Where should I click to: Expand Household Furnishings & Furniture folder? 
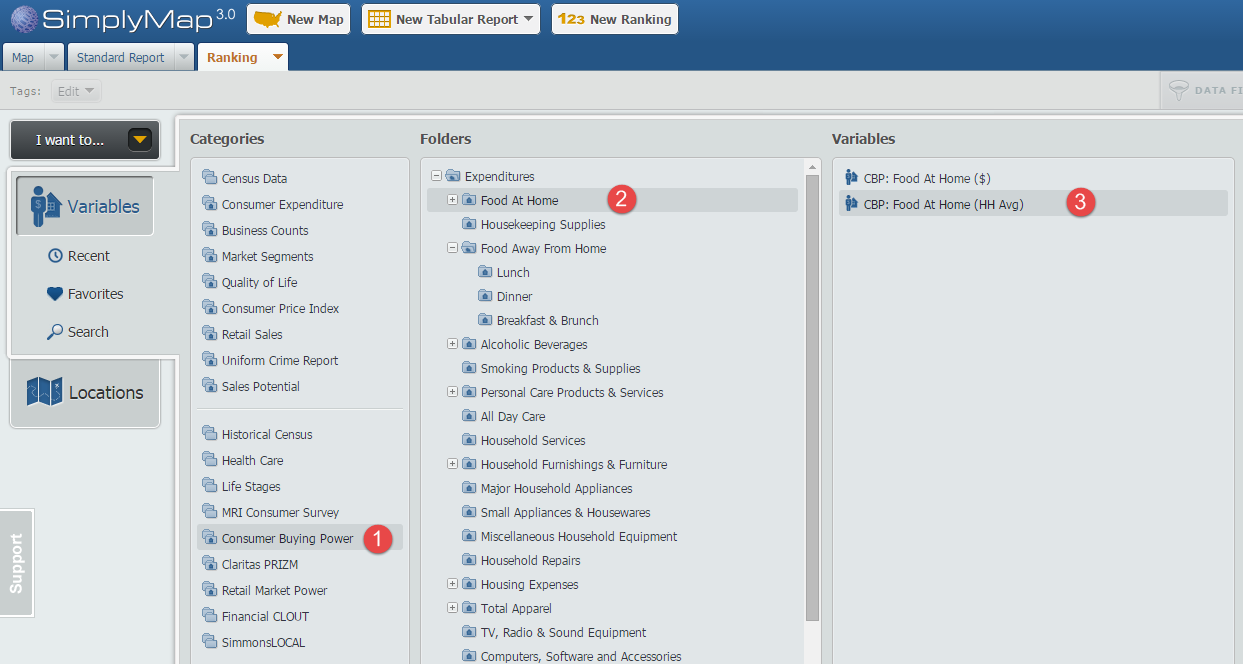coord(452,464)
